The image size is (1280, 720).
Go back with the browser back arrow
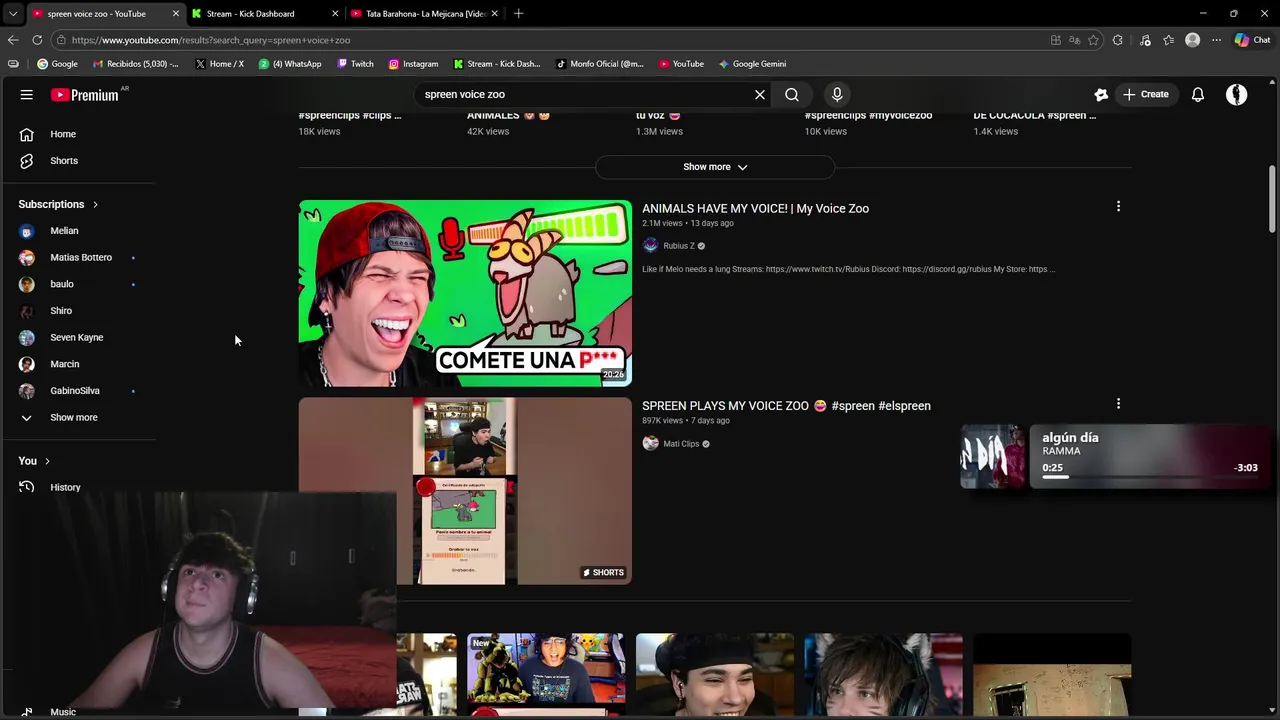point(13,40)
